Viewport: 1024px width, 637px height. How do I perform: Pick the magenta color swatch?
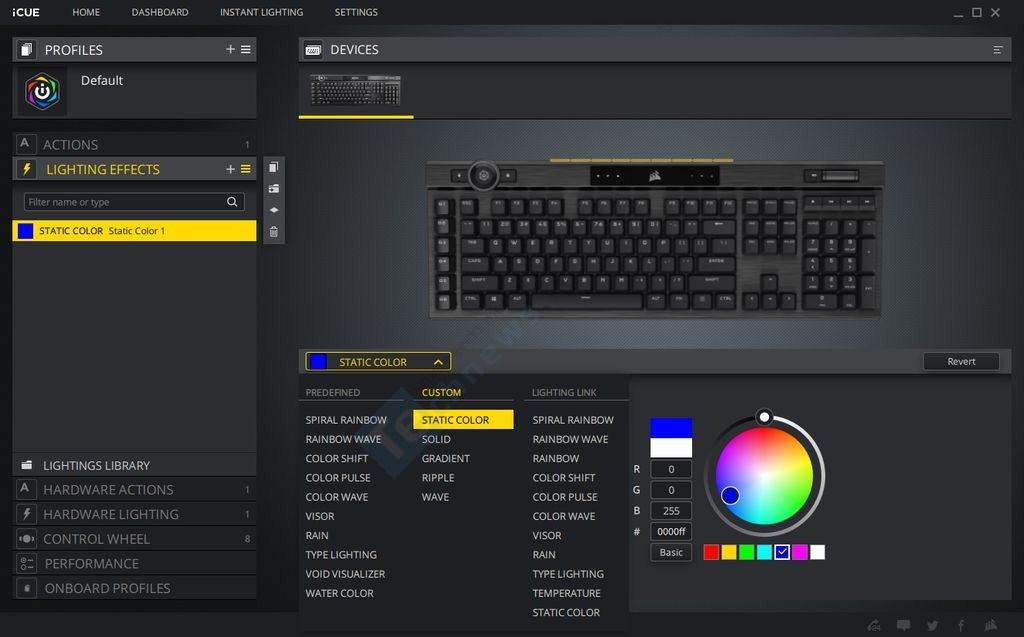[x=799, y=552]
